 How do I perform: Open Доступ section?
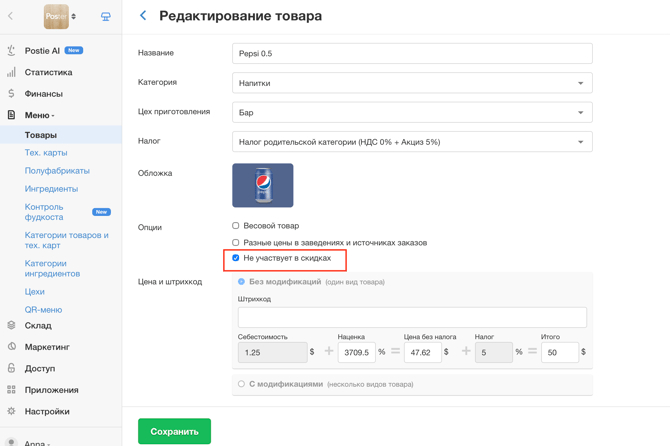pos(40,368)
